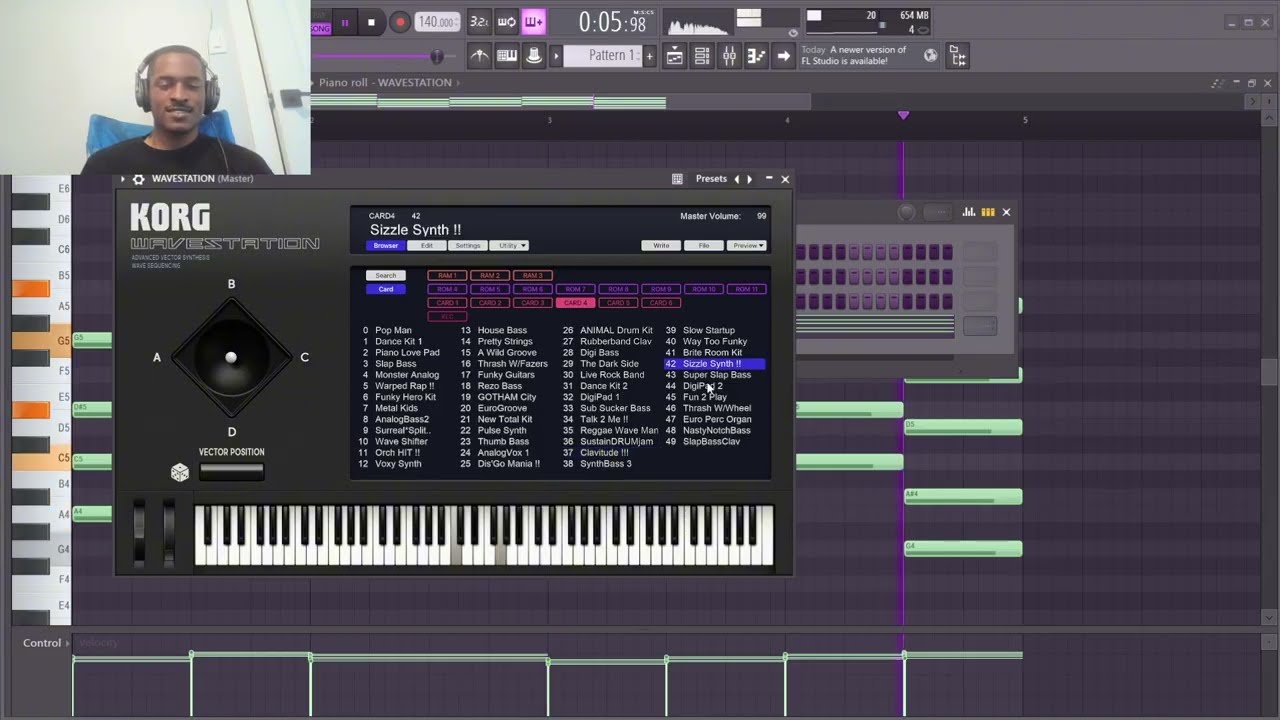Select the 'Pop Man' preset
Screen dimensions: 1280x720
[393, 330]
